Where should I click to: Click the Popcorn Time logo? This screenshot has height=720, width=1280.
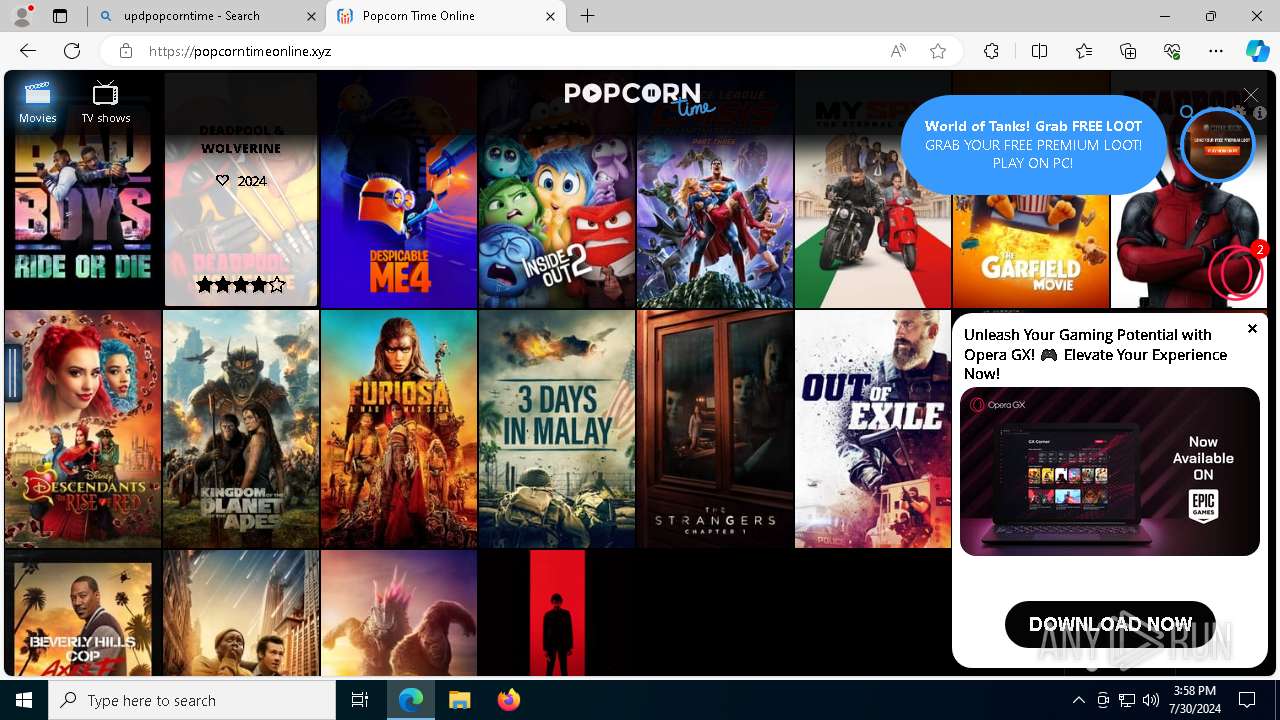(x=640, y=98)
